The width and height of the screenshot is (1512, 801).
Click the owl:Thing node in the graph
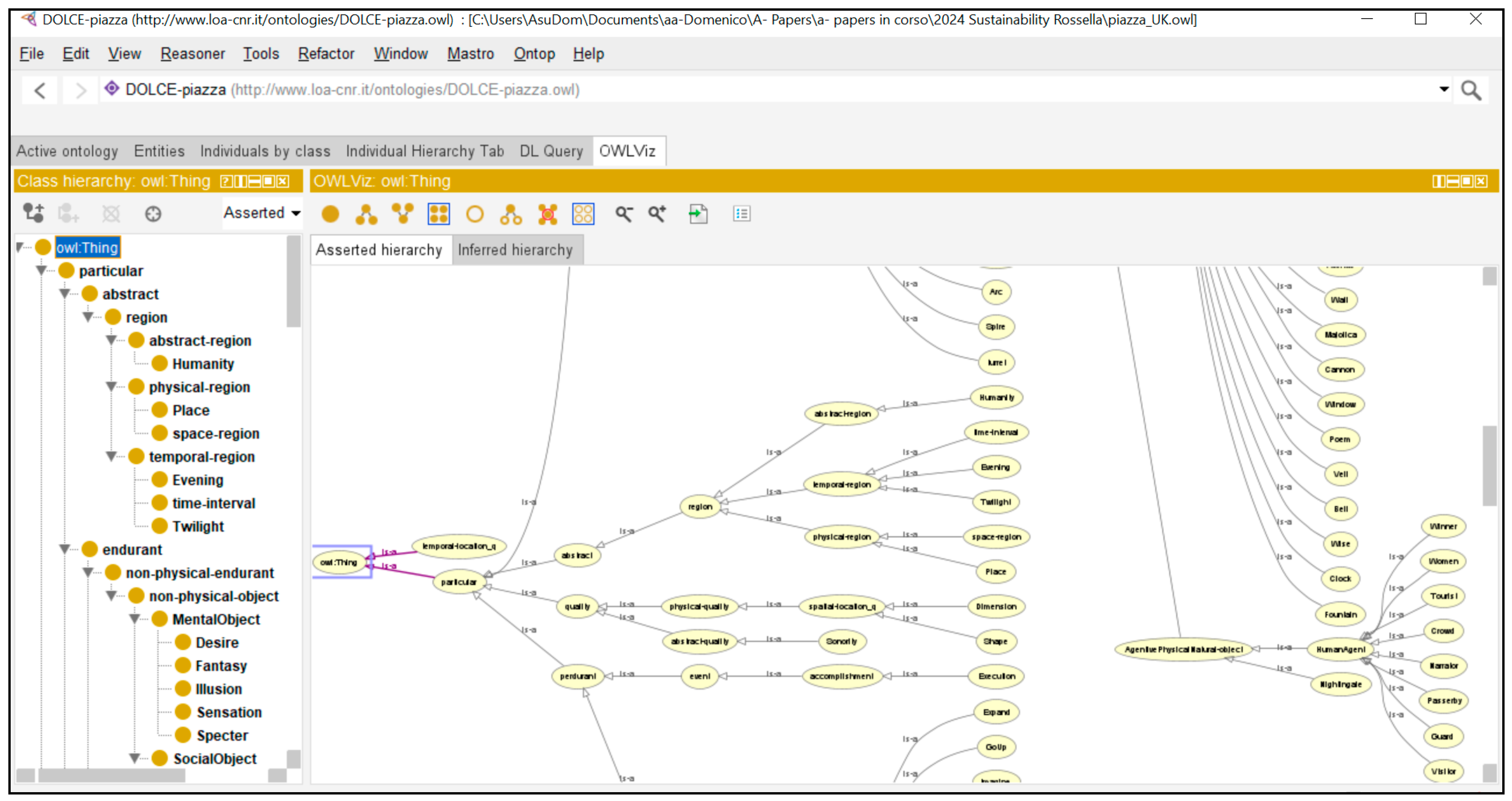339,563
